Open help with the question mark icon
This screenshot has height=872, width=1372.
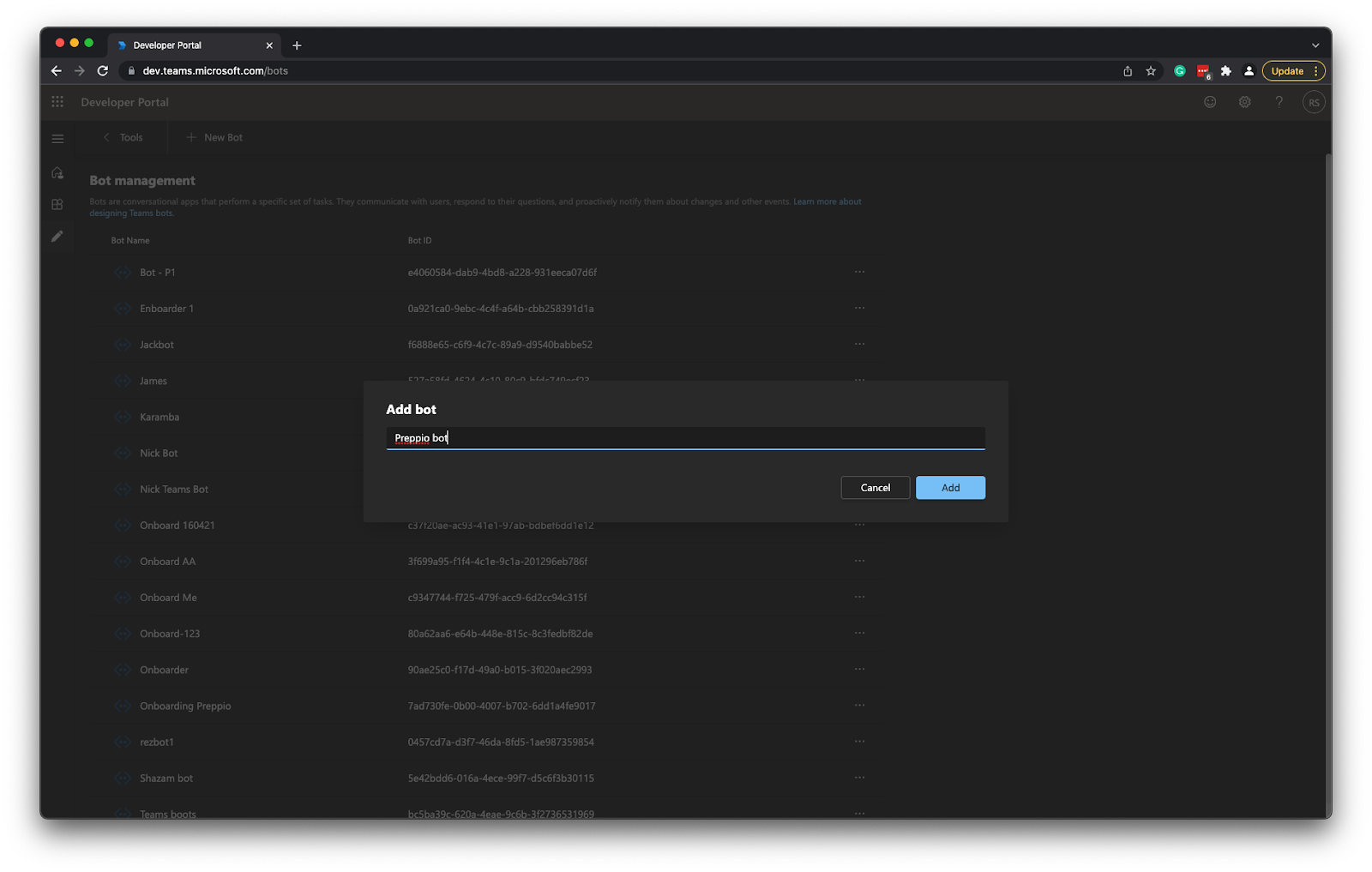pyautogui.click(x=1279, y=101)
